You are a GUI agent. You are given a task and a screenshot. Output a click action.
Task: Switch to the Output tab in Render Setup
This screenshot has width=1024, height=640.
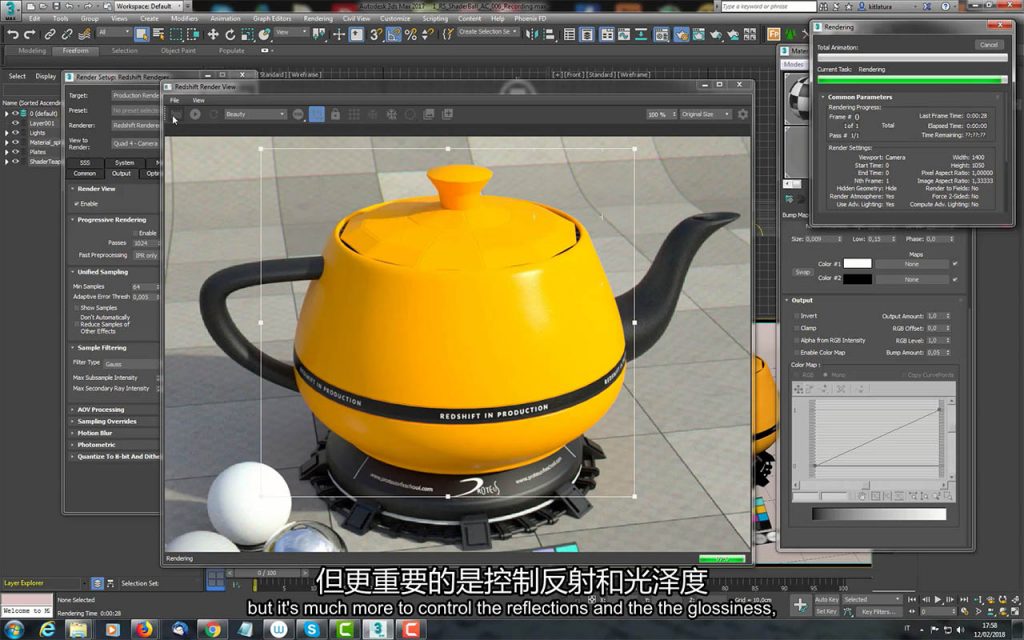coord(121,174)
